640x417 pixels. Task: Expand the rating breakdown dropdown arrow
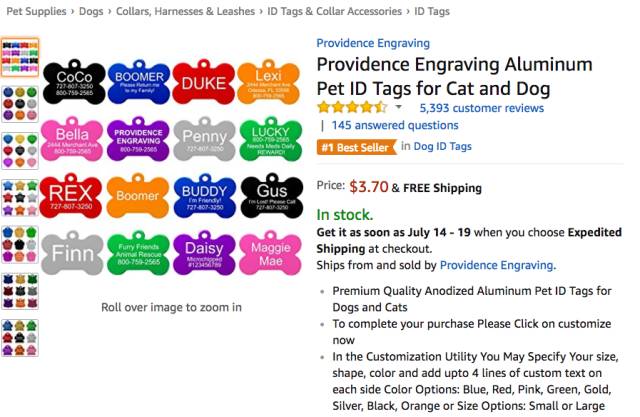(398, 107)
